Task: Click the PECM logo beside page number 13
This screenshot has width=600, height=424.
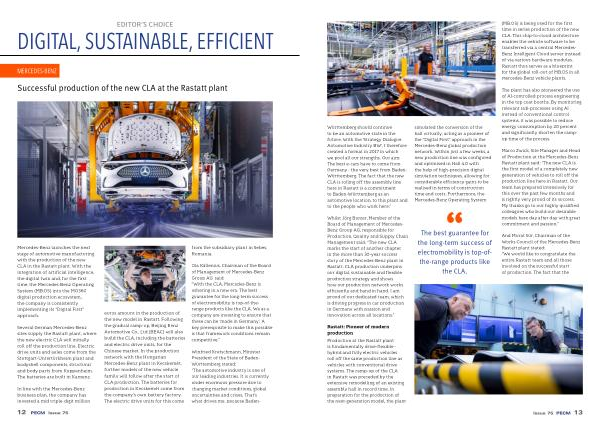Action: (563, 413)
